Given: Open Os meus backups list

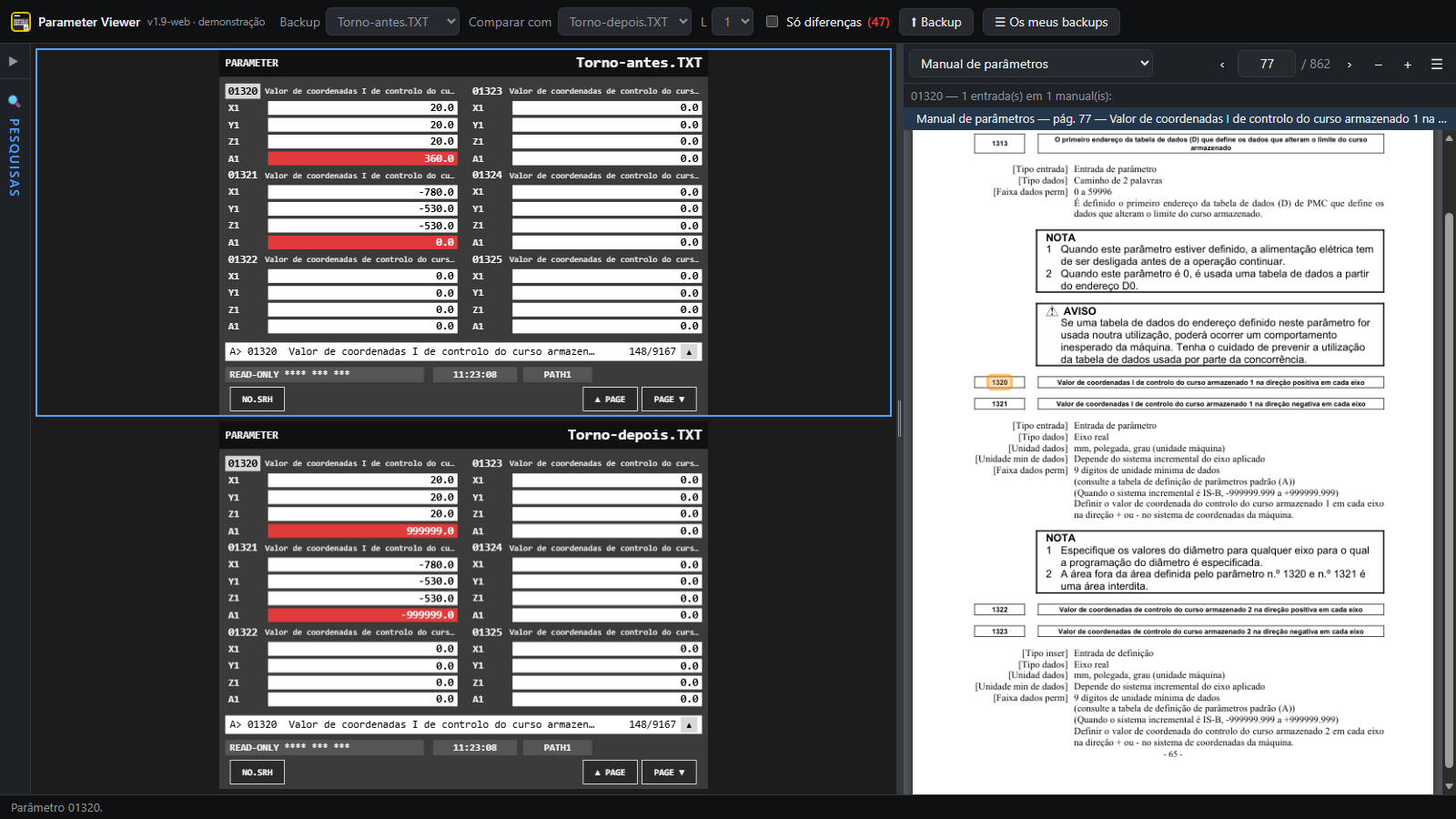Looking at the screenshot, I should click(x=1051, y=22).
